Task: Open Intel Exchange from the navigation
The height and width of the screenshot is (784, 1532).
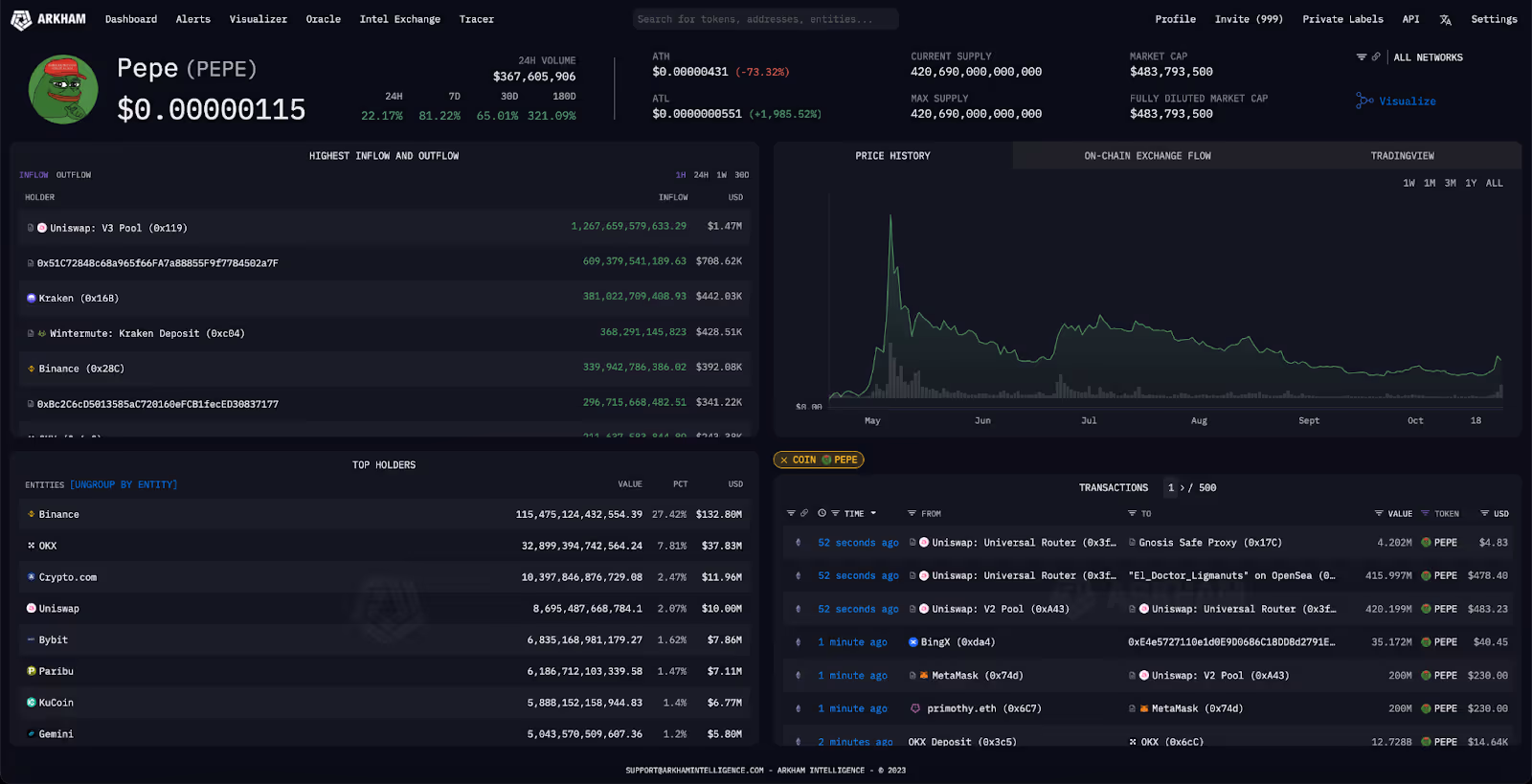Action: coord(400,19)
